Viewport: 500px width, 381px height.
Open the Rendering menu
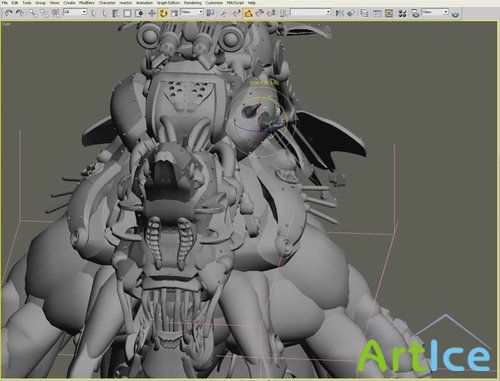193,3
